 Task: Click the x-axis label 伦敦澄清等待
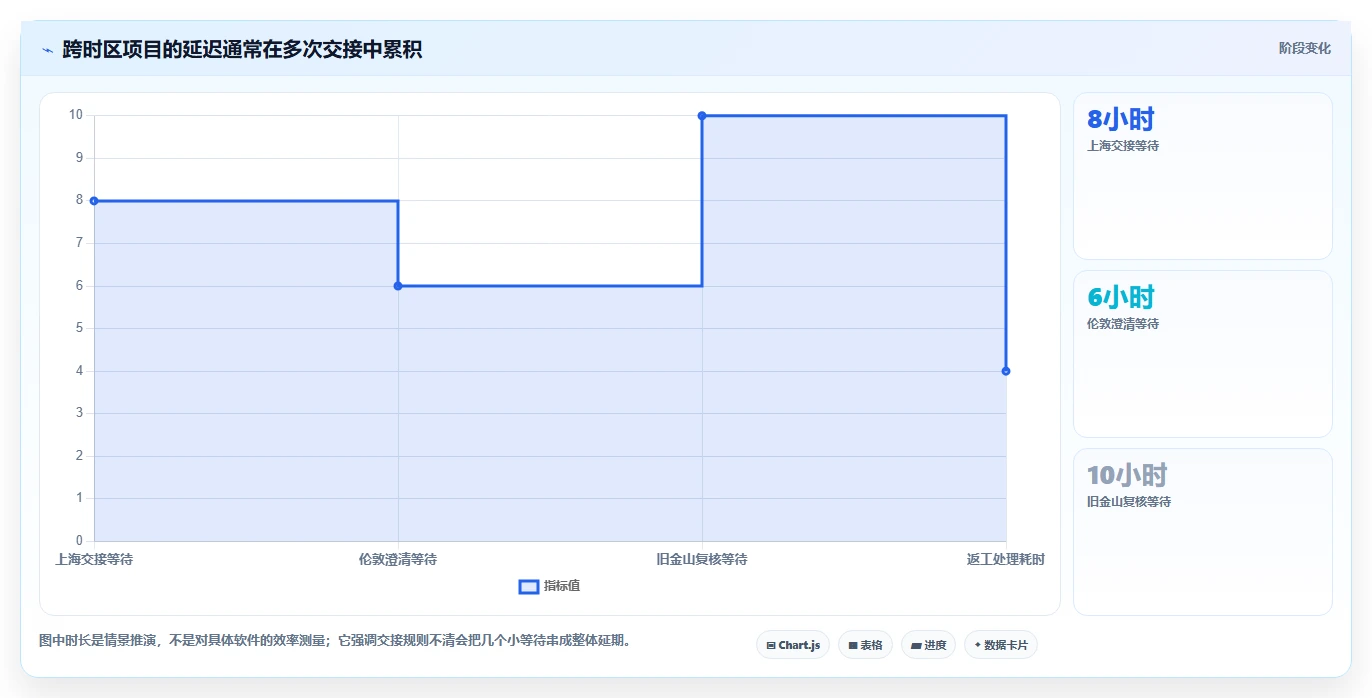(x=398, y=559)
